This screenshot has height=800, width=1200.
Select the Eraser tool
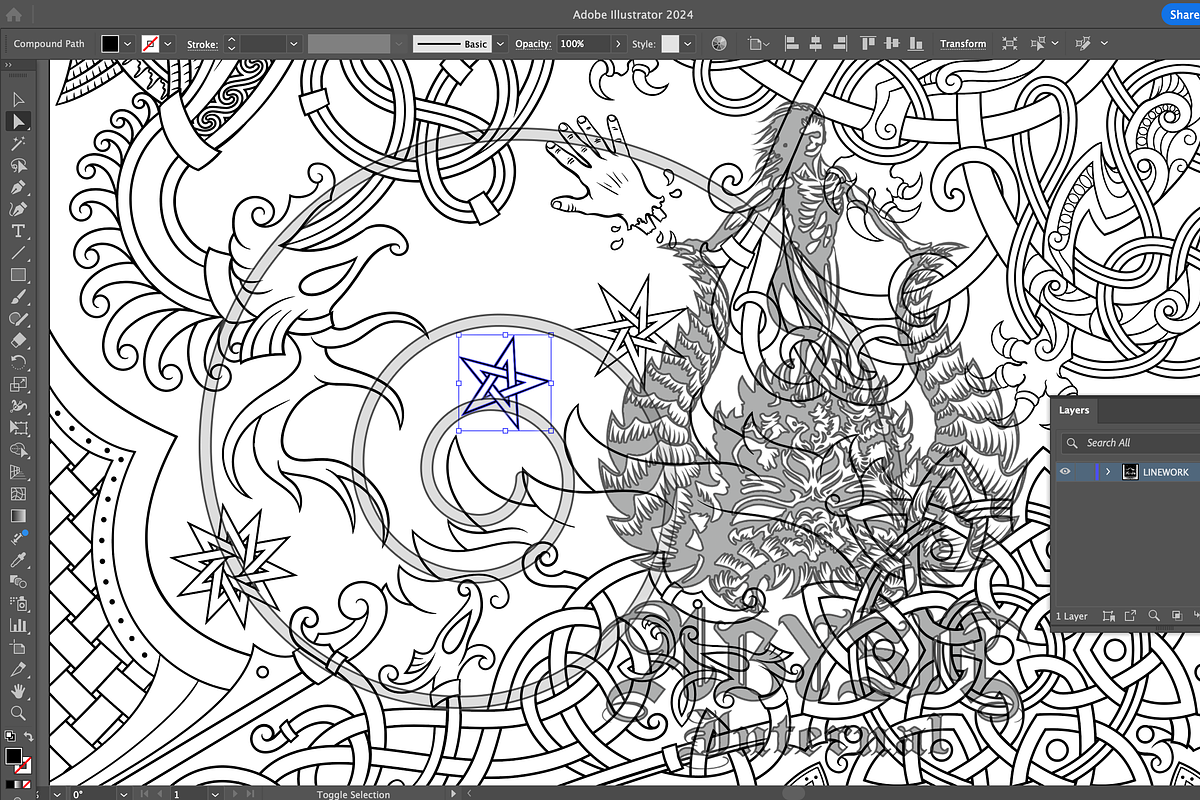[18, 340]
